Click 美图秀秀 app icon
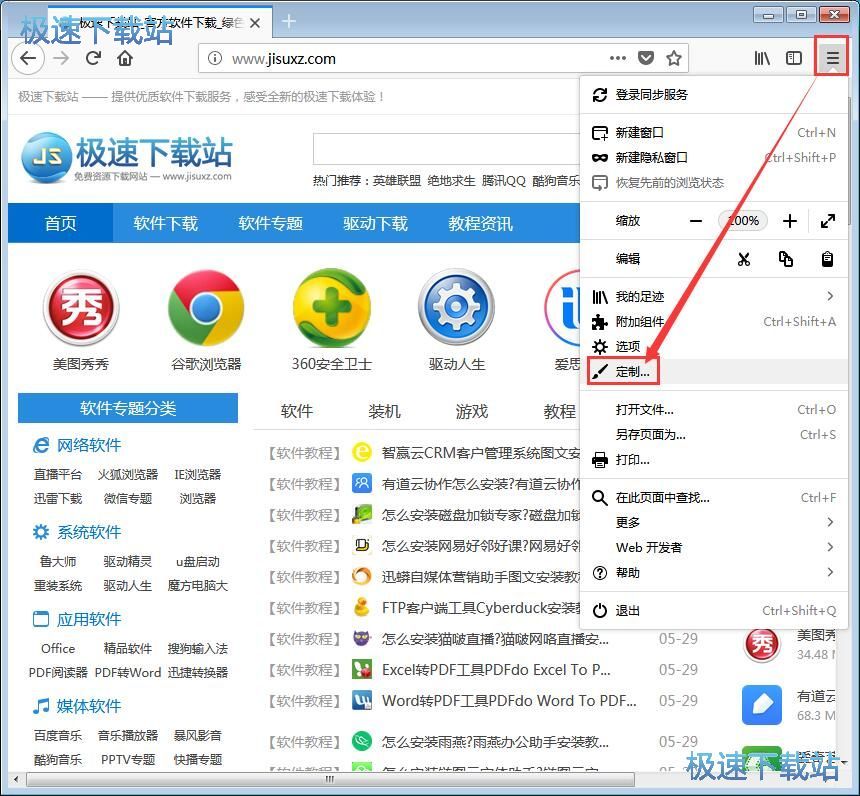 click(x=81, y=307)
